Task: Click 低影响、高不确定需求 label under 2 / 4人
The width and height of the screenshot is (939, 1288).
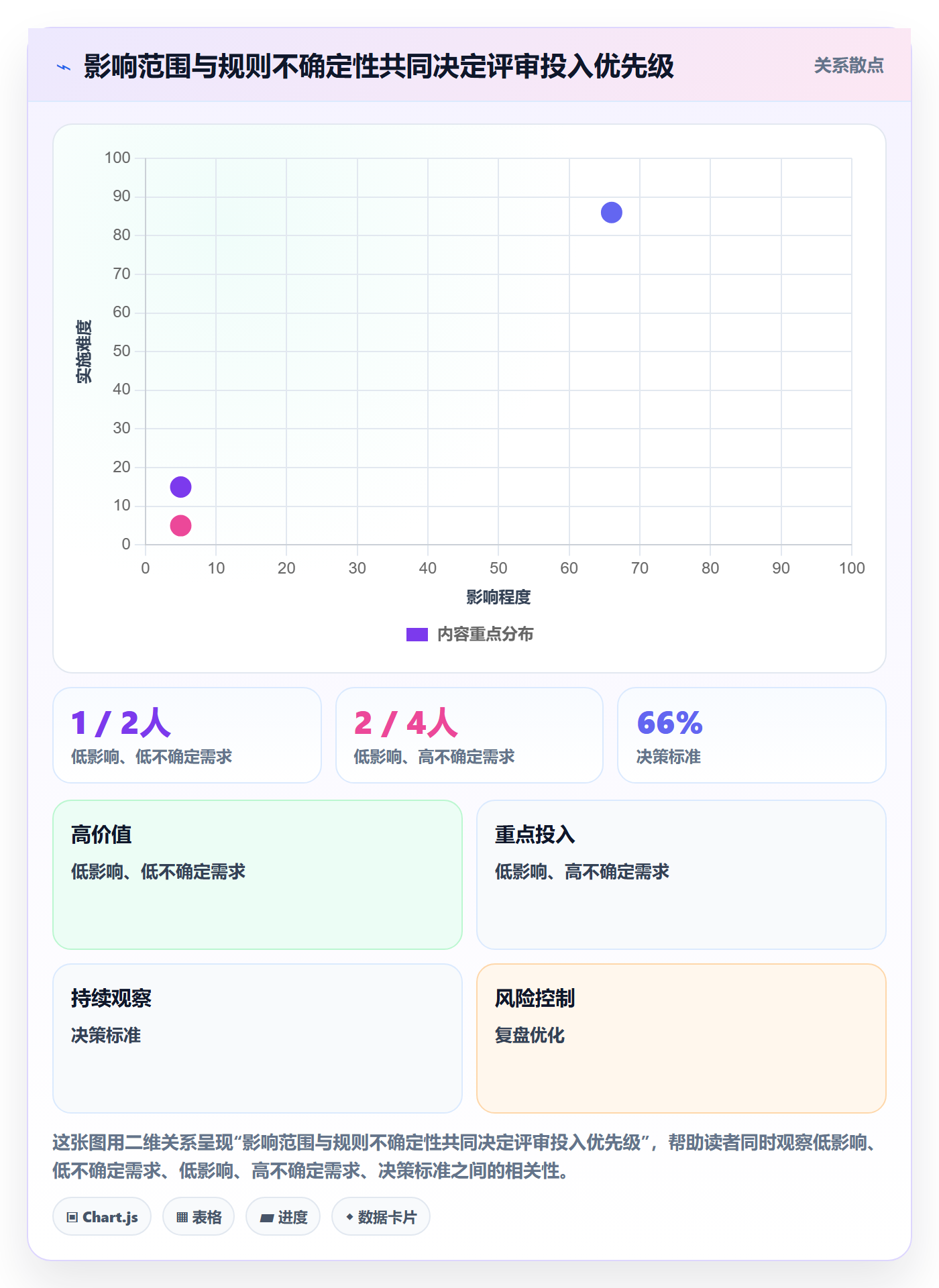Action: tap(434, 757)
